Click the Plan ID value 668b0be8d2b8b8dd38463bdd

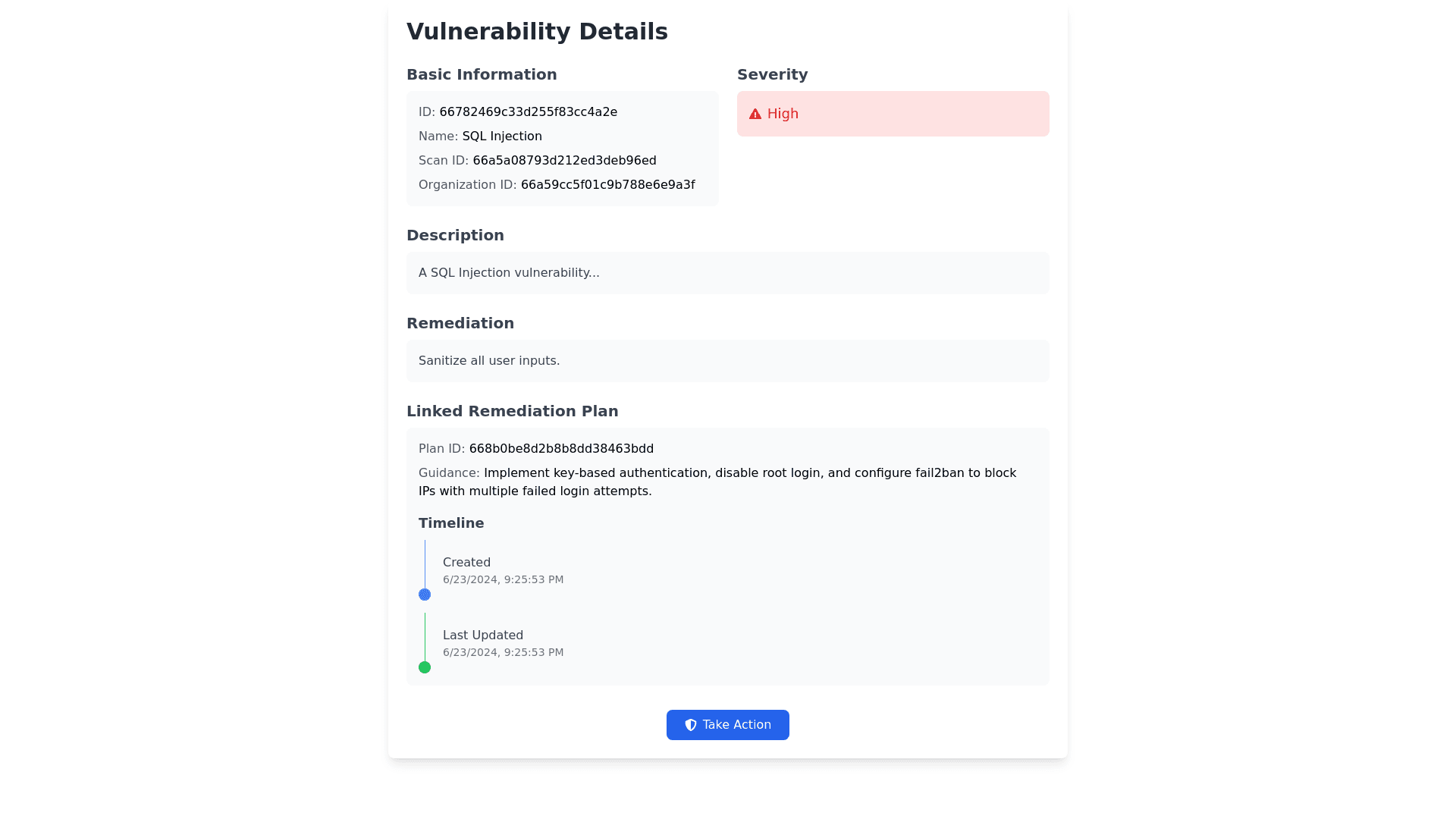(x=561, y=449)
